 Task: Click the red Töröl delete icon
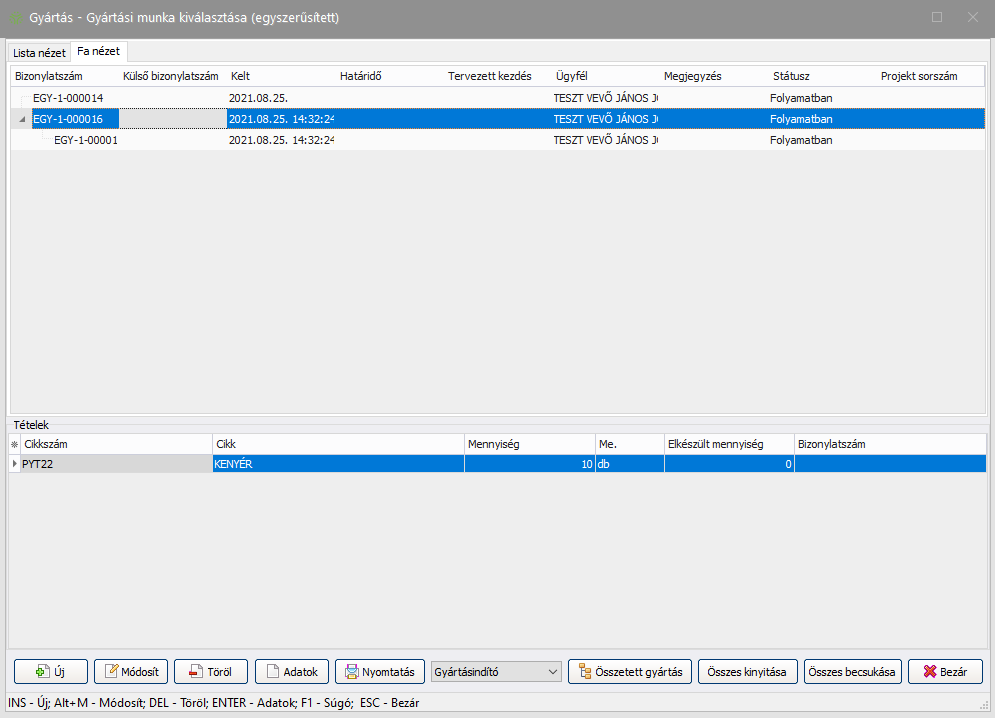point(192,672)
